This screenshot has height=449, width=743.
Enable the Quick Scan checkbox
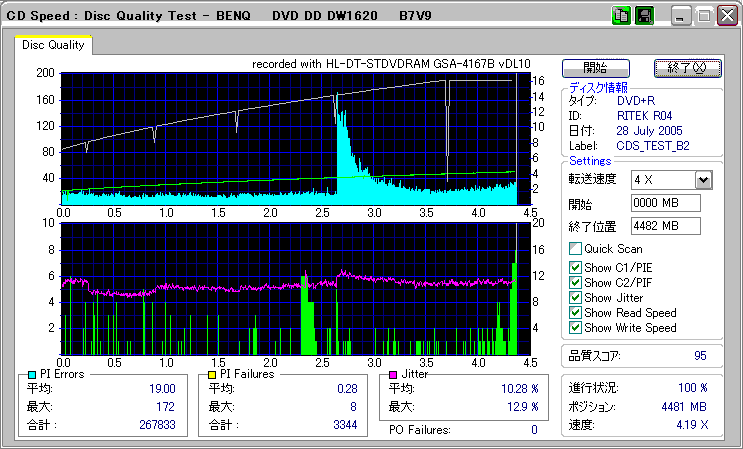point(575,249)
